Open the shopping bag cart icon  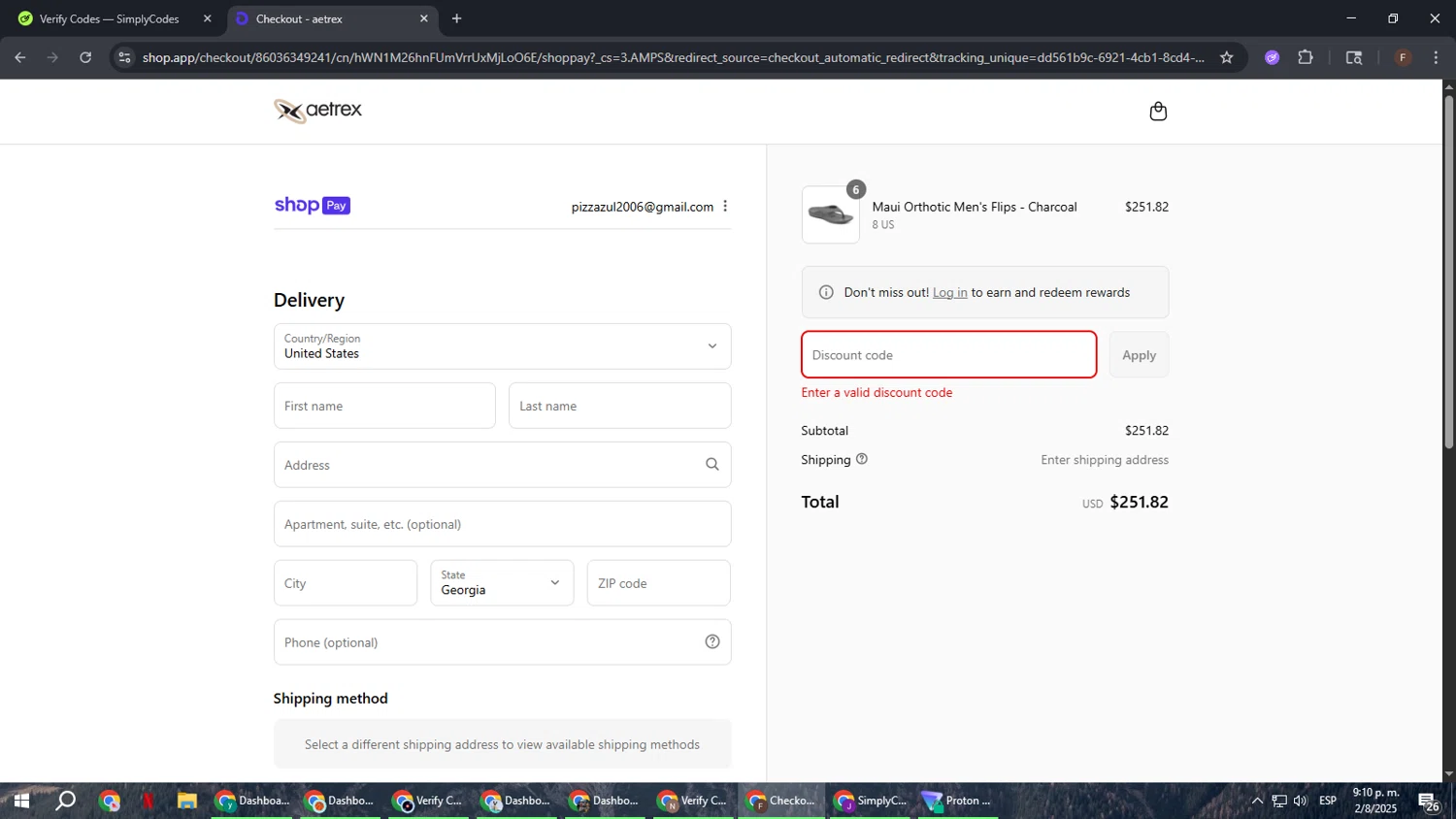[1158, 112]
